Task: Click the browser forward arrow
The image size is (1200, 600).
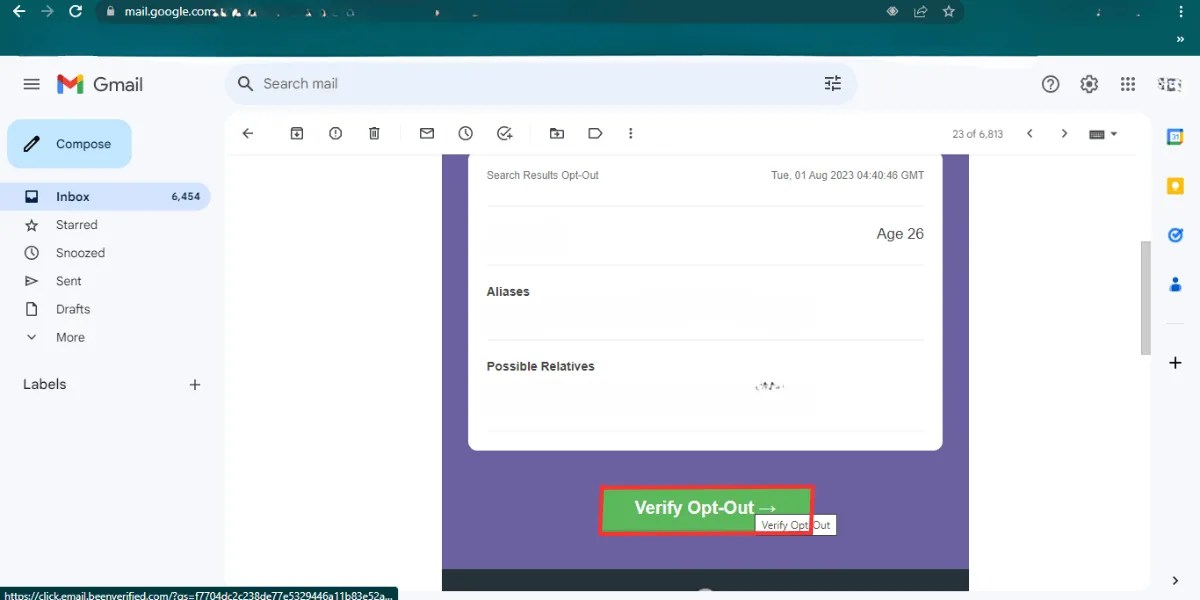Action: tap(47, 12)
